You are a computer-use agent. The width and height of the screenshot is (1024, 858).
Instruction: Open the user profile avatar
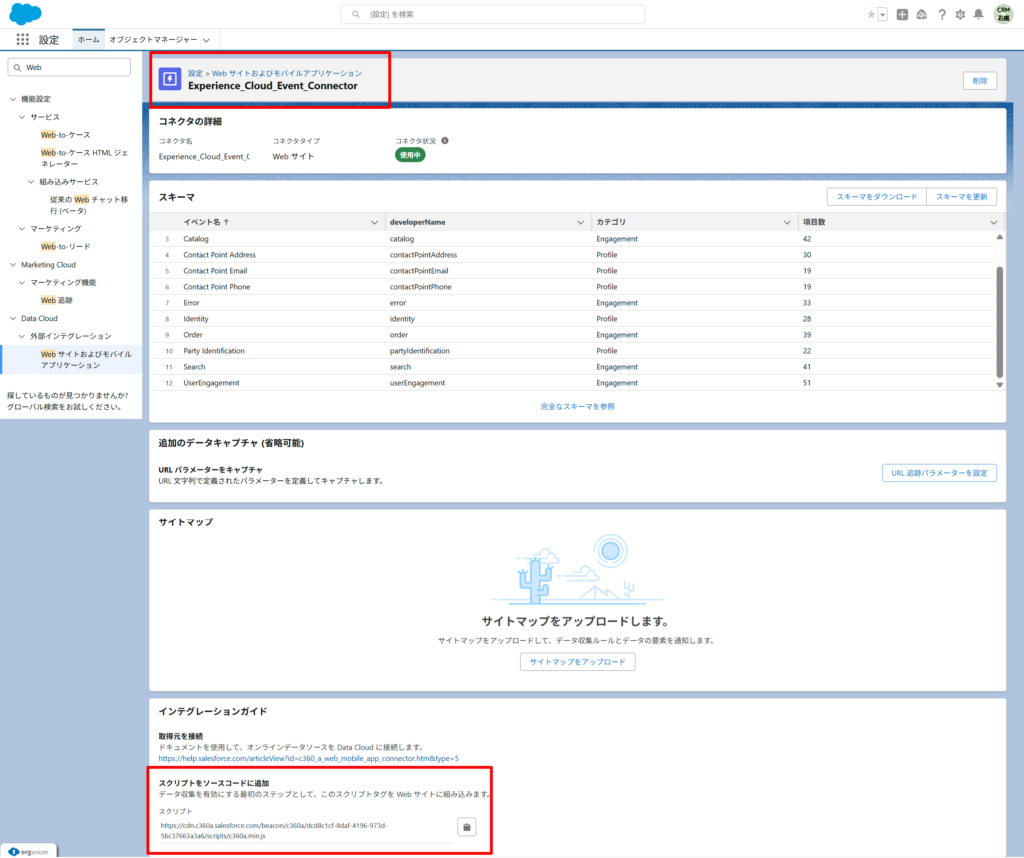pos(1003,14)
